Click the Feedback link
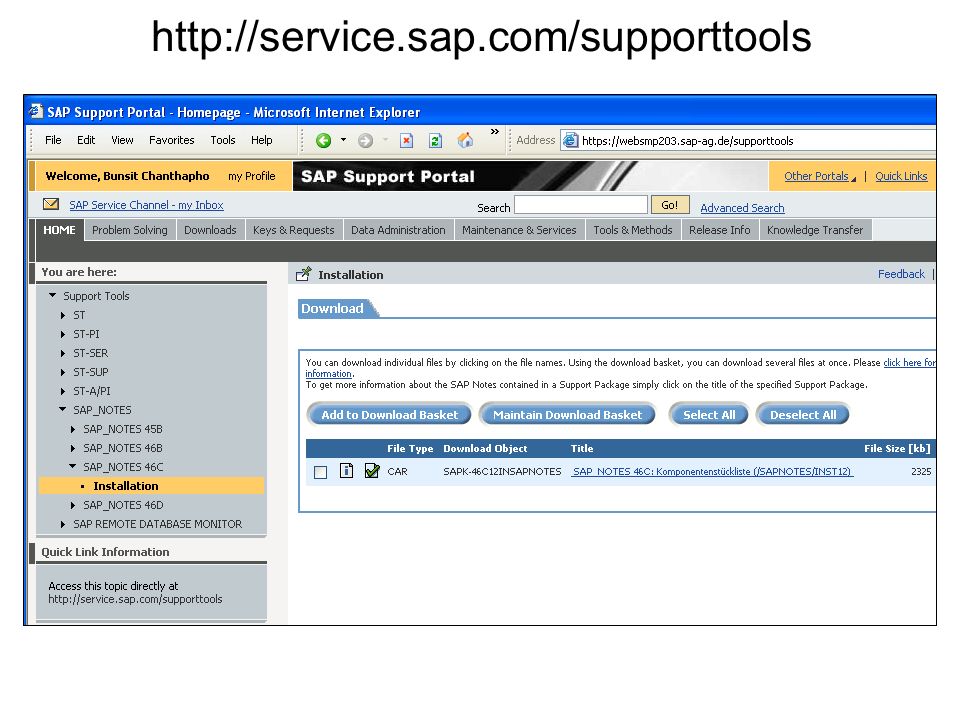This screenshot has height=720, width=960. 901,274
